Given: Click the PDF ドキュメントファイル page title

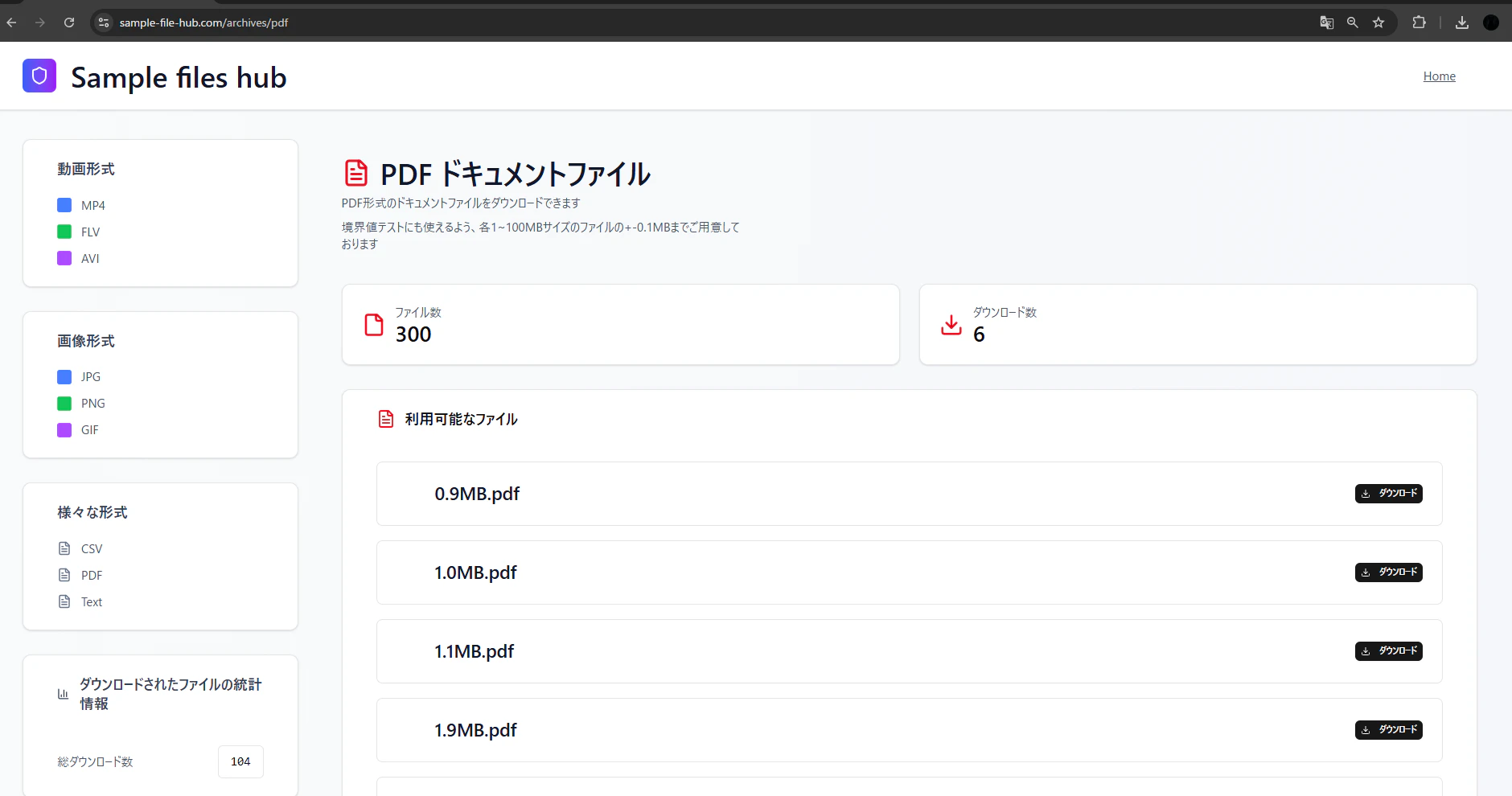Looking at the screenshot, I should point(515,174).
